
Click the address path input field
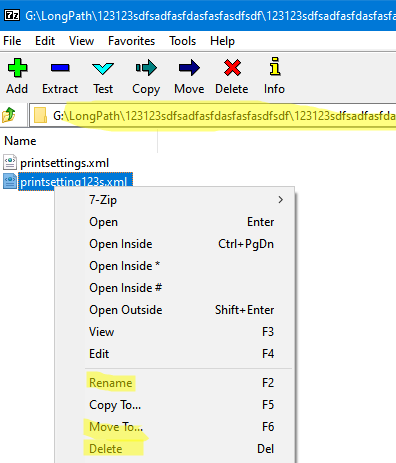point(213,115)
